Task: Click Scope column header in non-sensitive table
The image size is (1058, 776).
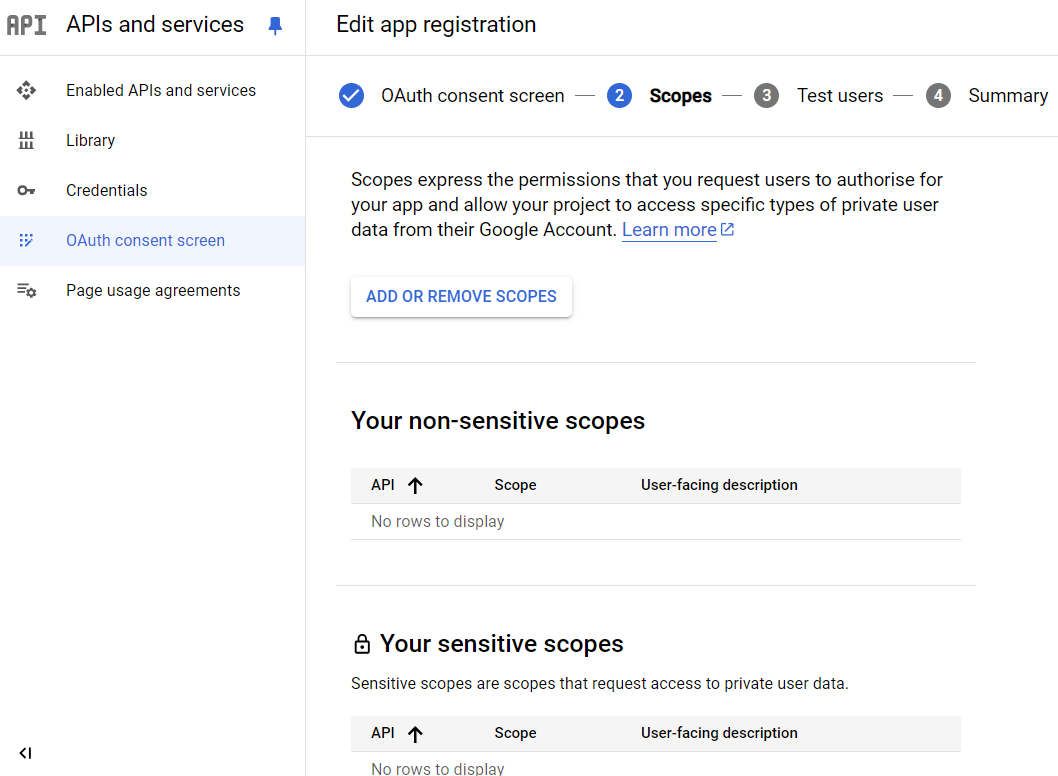Action: tap(516, 485)
